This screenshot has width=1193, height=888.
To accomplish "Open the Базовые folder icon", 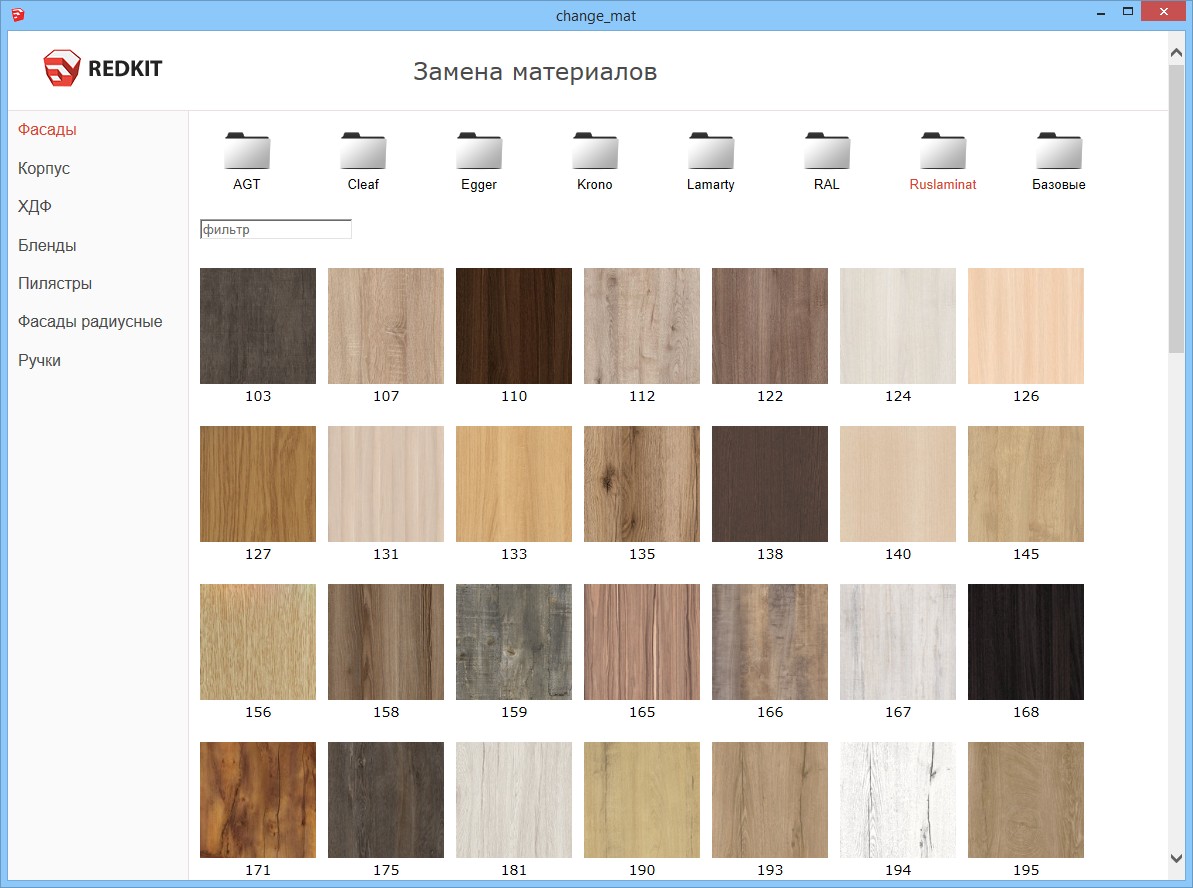I will tap(1059, 150).
